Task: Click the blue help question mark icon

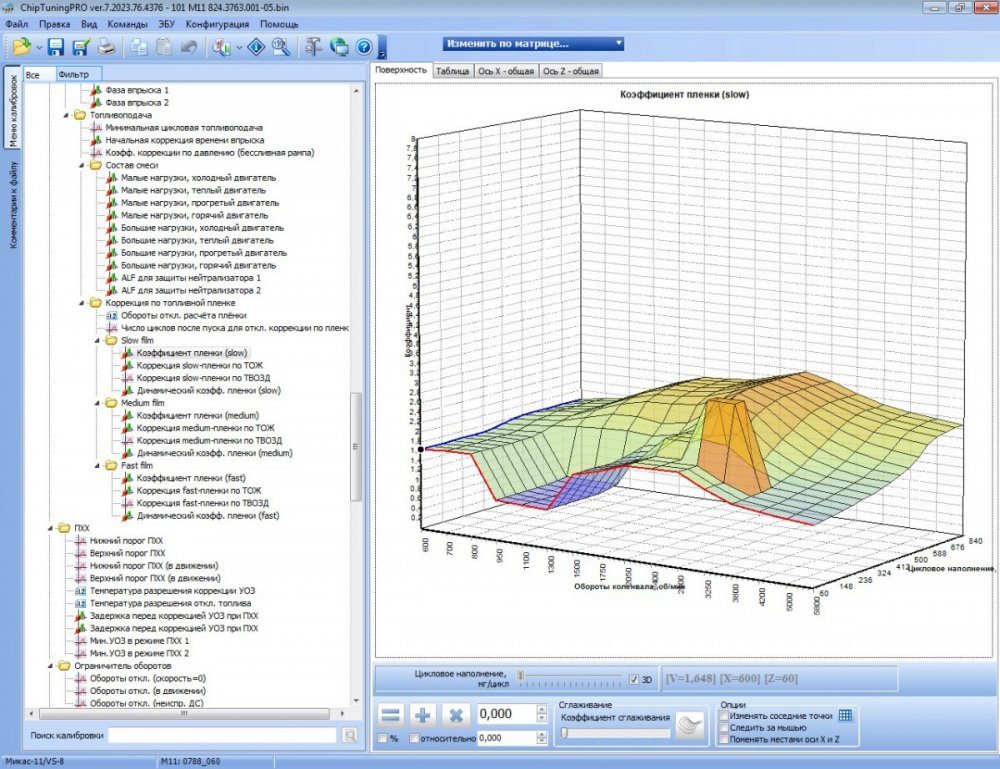Action: [x=364, y=46]
